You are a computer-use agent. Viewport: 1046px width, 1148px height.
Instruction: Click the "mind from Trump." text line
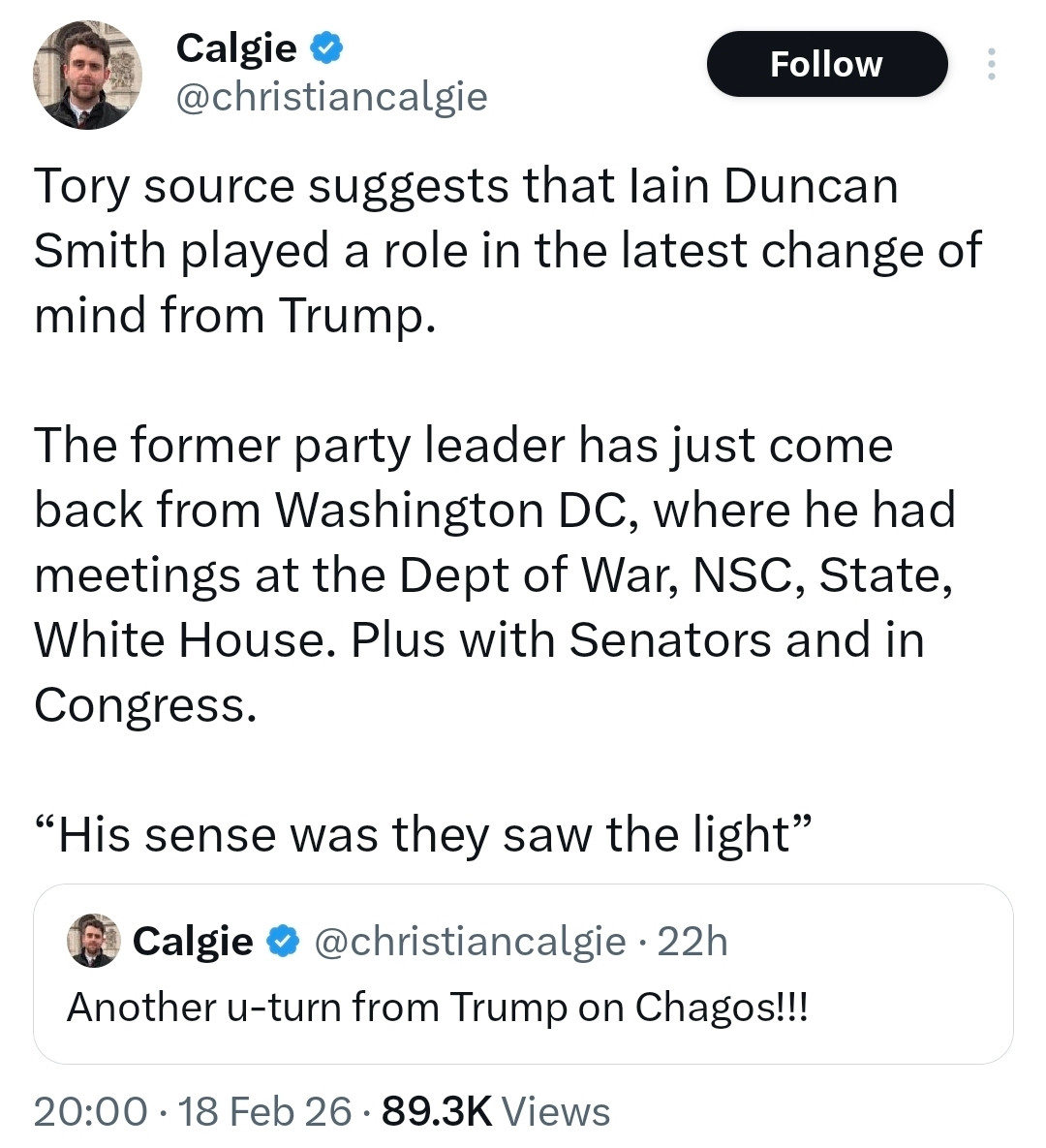(x=230, y=315)
